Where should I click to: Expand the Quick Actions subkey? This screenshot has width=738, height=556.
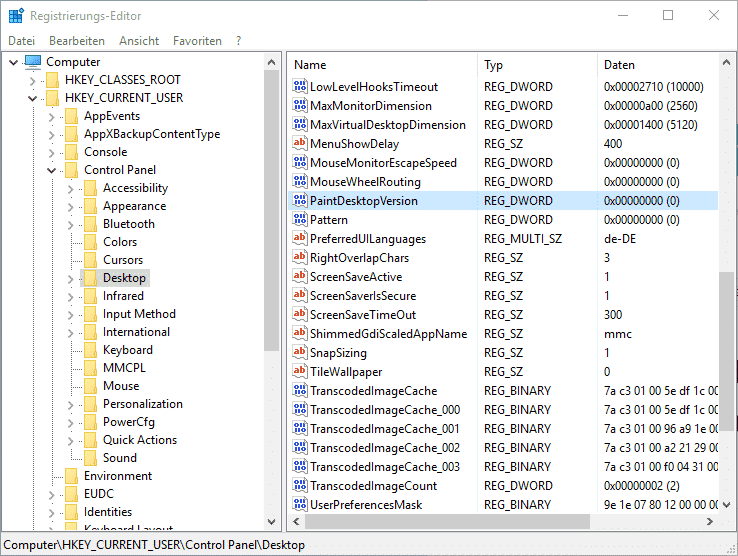point(71,441)
